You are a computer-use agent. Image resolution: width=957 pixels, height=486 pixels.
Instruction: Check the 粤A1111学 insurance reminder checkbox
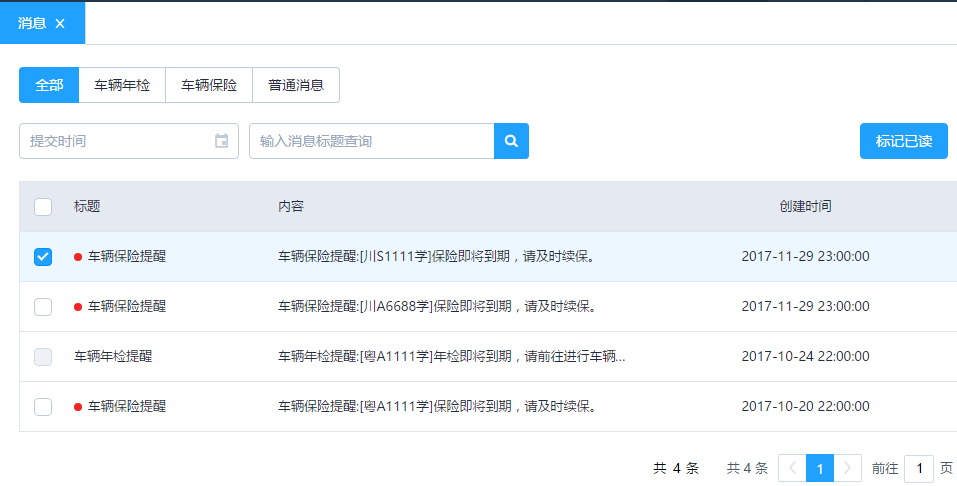[x=43, y=407]
